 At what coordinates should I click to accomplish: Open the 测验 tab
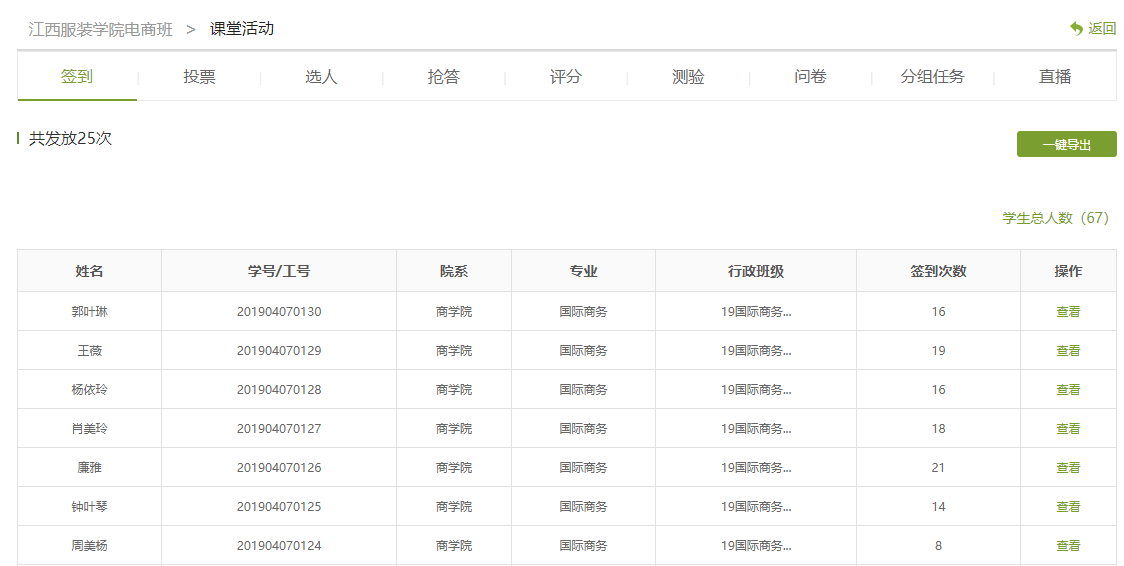688,77
